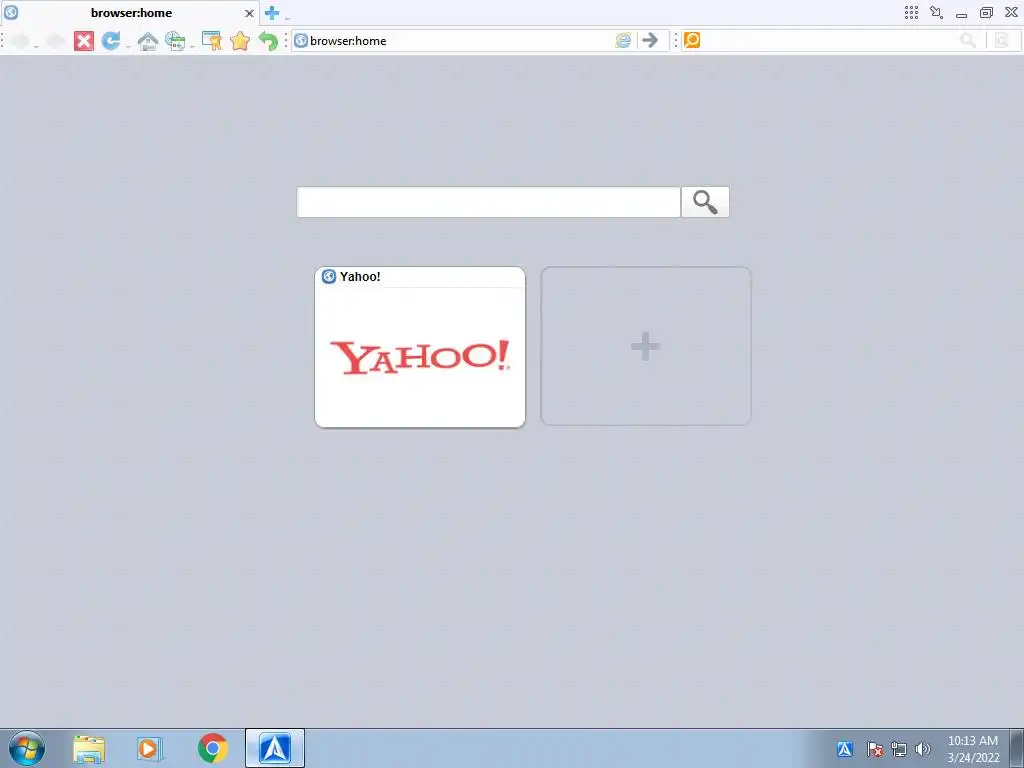
Task: Minimize the Avant Browser window
Action: (x=961, y=13)
